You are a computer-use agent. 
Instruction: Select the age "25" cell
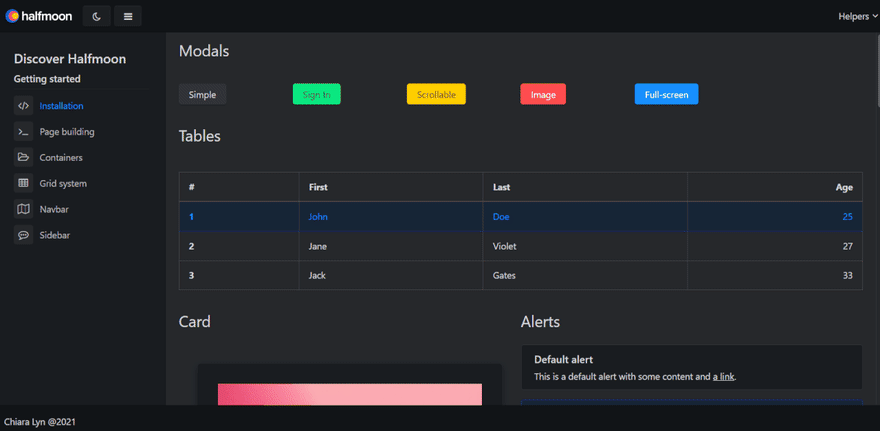coord(774,217)
